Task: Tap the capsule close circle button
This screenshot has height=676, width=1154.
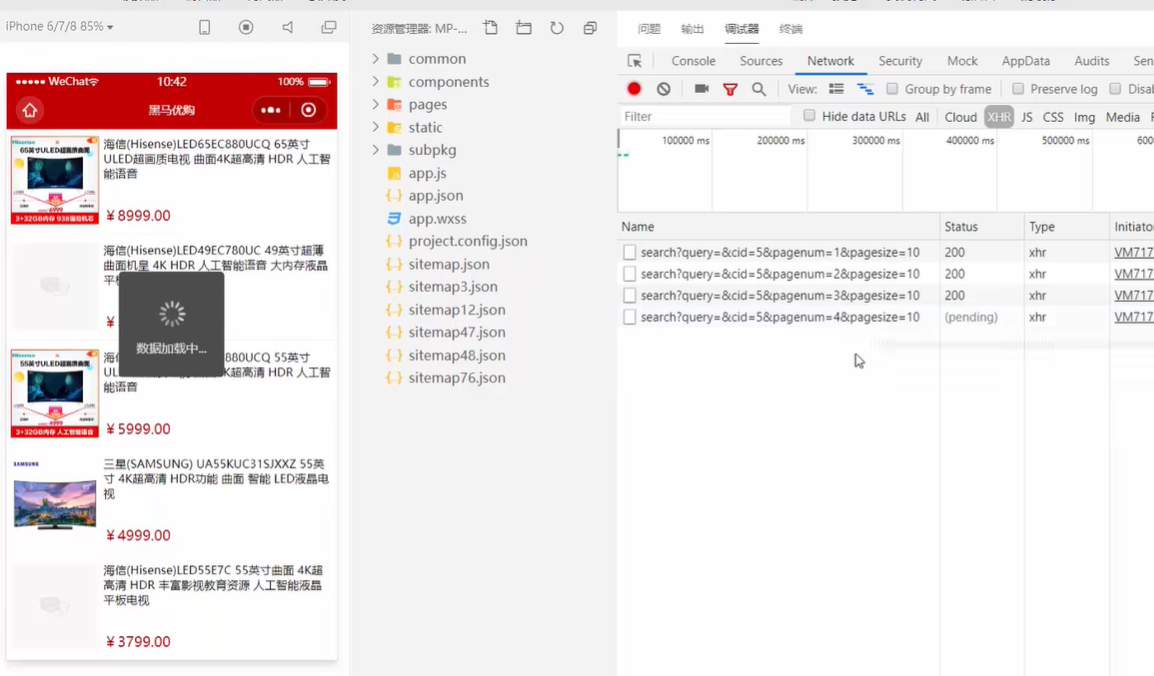Action: click(308, 110)
